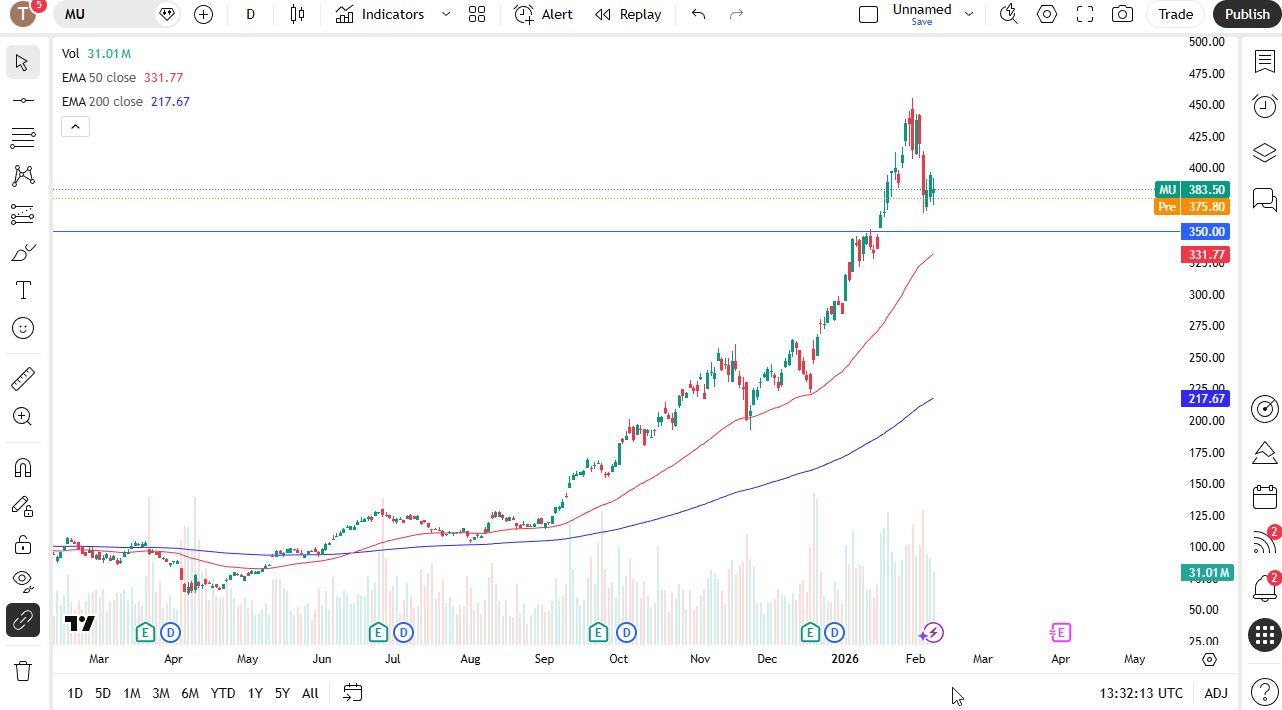Open the economic calendar icon
The image size is (1282, 710).
coord(1265,496)
